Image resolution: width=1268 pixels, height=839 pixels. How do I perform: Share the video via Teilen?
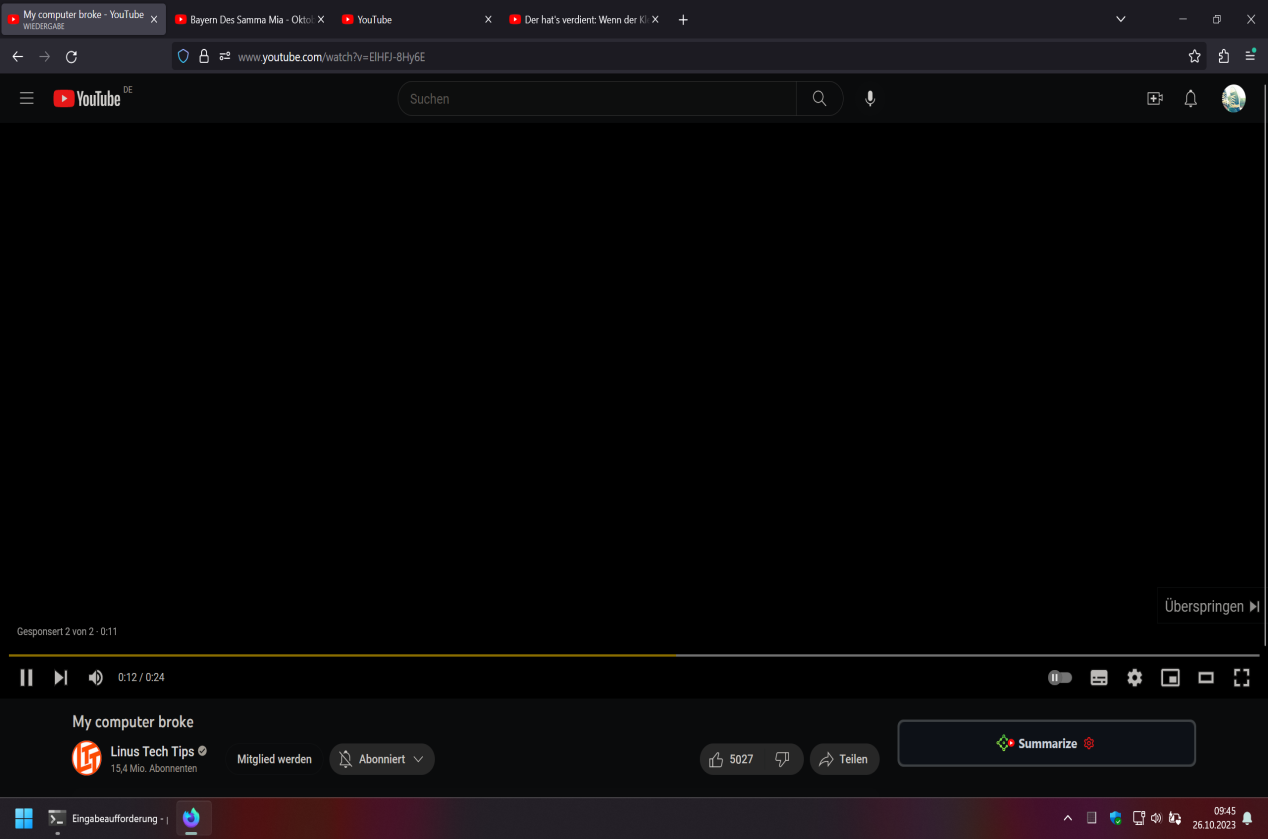[x=844, y=759]
